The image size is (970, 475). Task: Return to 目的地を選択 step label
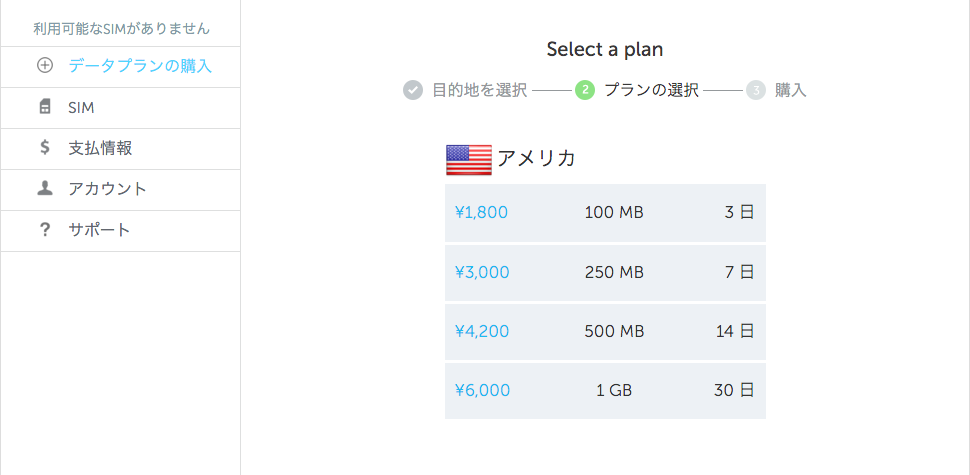pos(479,90)
